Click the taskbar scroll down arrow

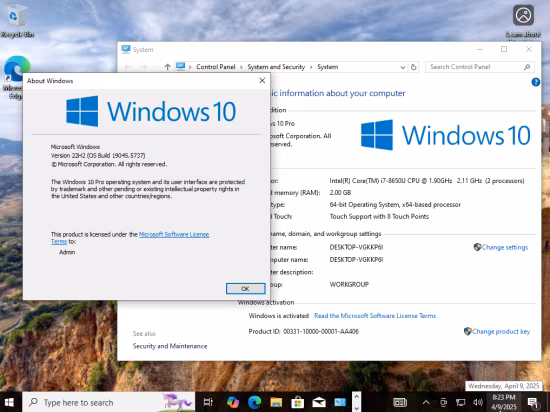(x=356, y=408)
